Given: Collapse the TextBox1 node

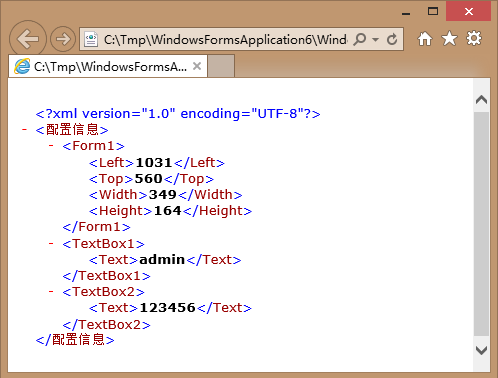Looking at the screenshot, I should [51, 243].
